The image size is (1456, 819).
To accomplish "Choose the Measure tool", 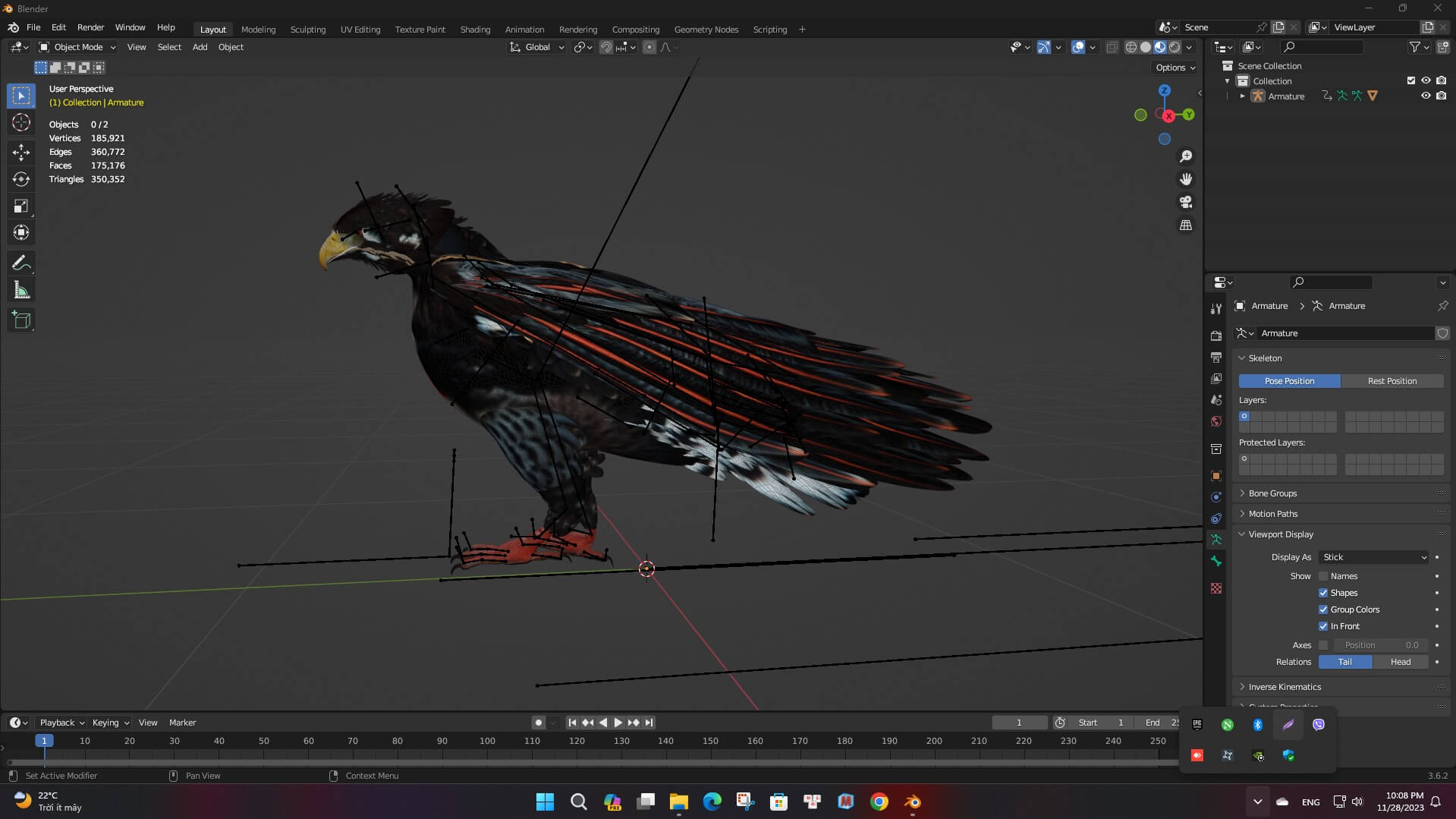I will [21, 290].
